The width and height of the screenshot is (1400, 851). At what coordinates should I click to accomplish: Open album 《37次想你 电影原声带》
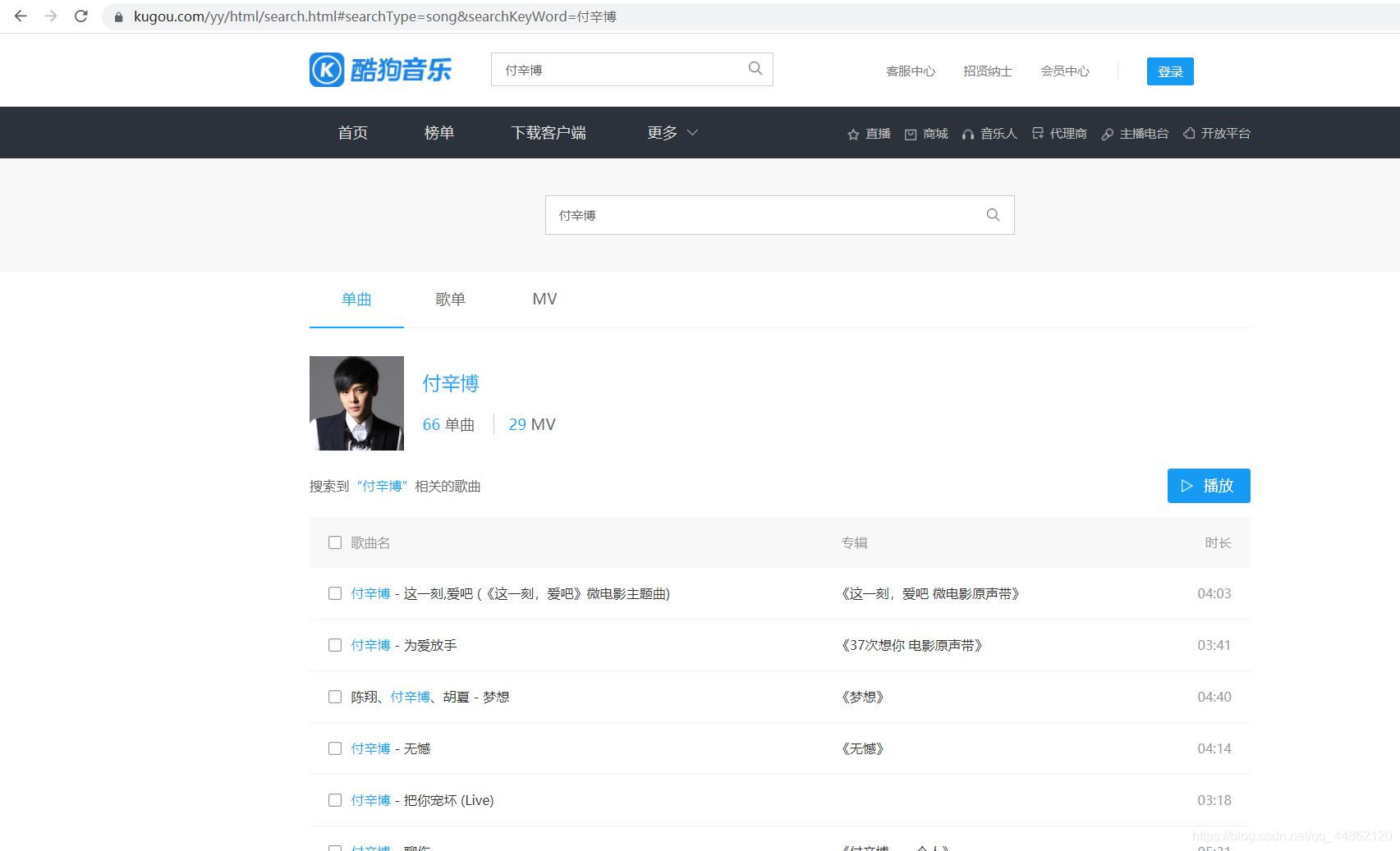point(911,645)
